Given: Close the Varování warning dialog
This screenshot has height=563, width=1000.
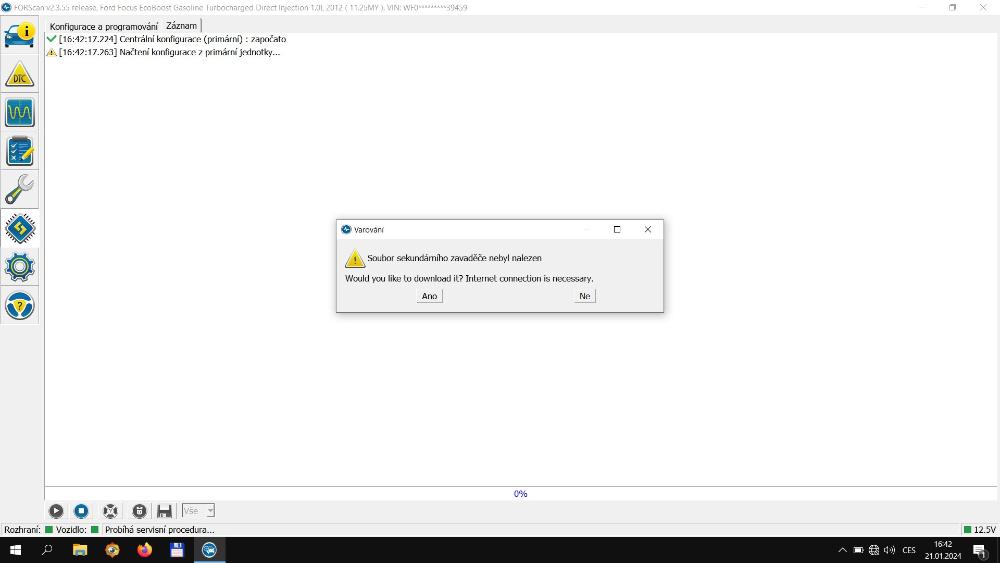Looking at the screenshot, I should click(x=648, y=229).
